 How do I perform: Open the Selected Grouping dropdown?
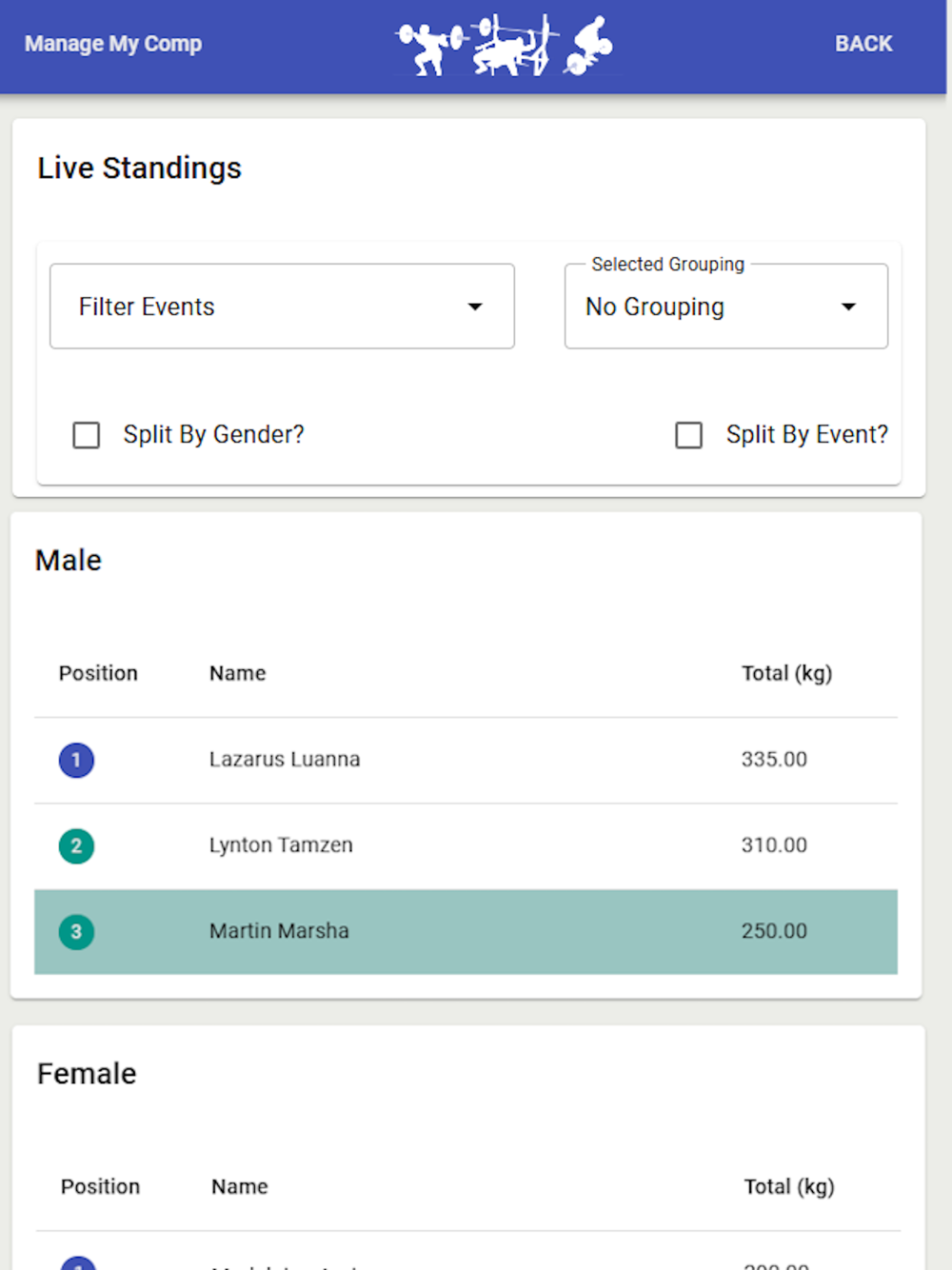tap(725, 307)
